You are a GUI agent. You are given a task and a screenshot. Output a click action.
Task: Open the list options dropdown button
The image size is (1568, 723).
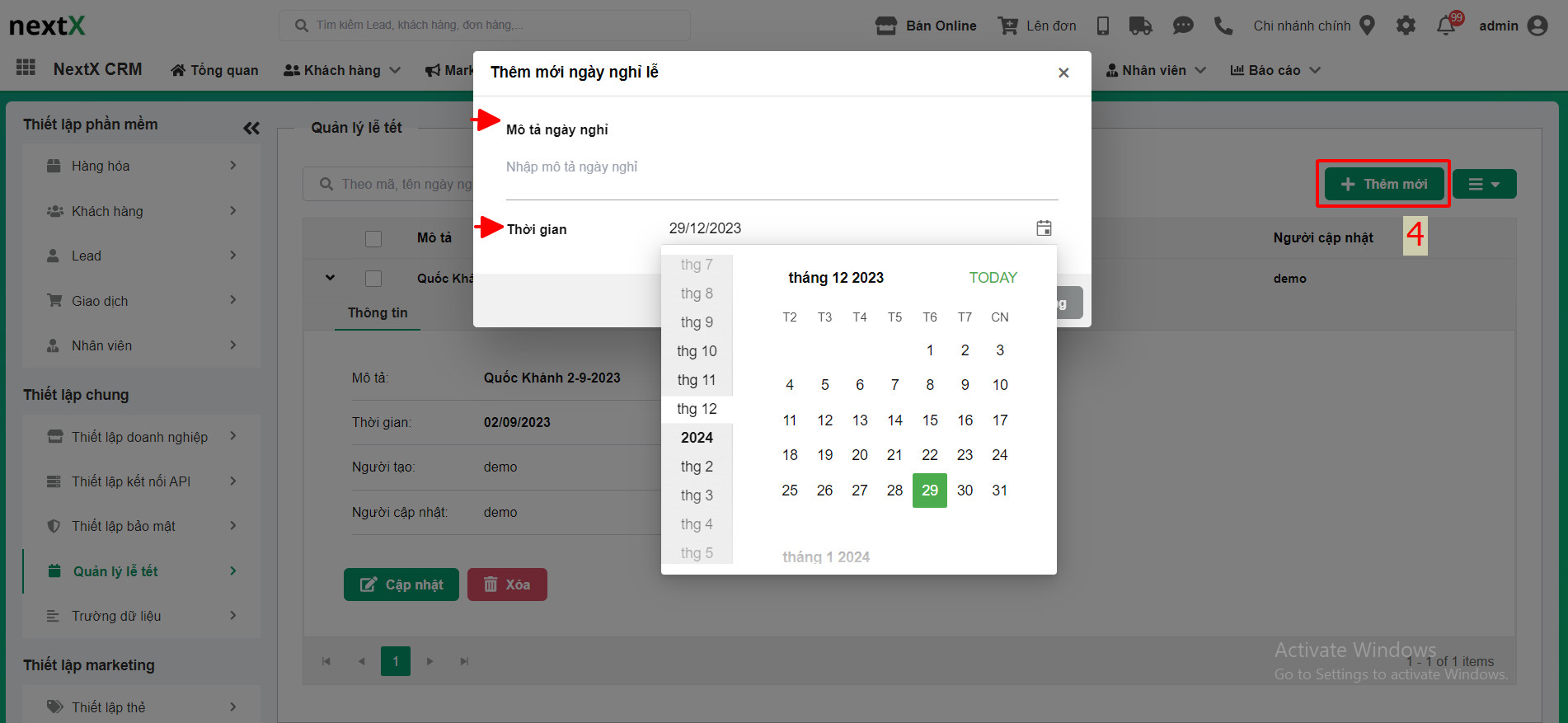(x=1484, y=184)
